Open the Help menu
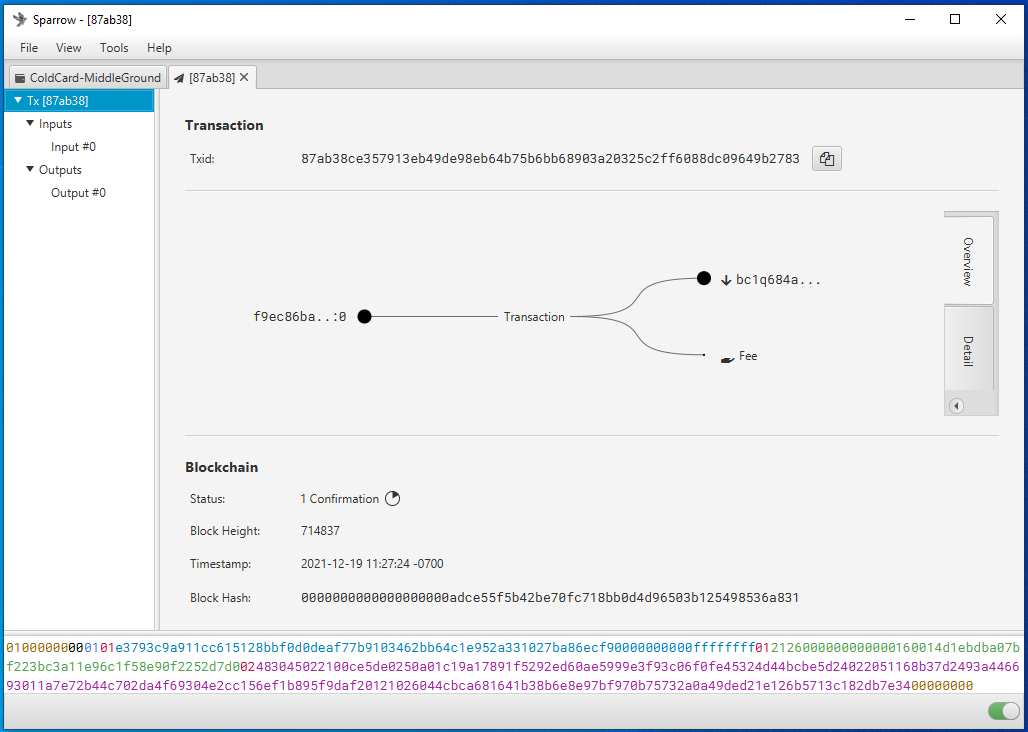 click(x=159, y=48)
